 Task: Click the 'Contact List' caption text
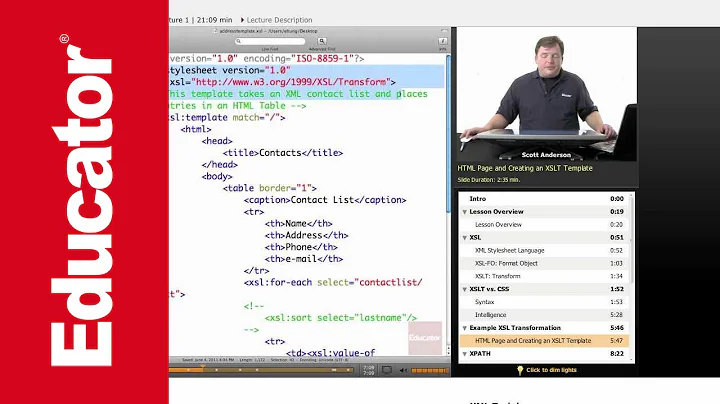point(322,200)
